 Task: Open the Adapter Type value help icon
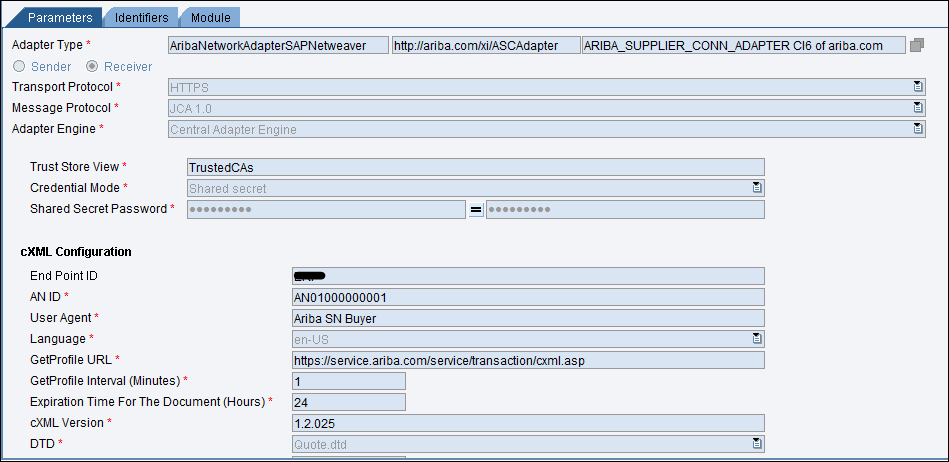917,45
